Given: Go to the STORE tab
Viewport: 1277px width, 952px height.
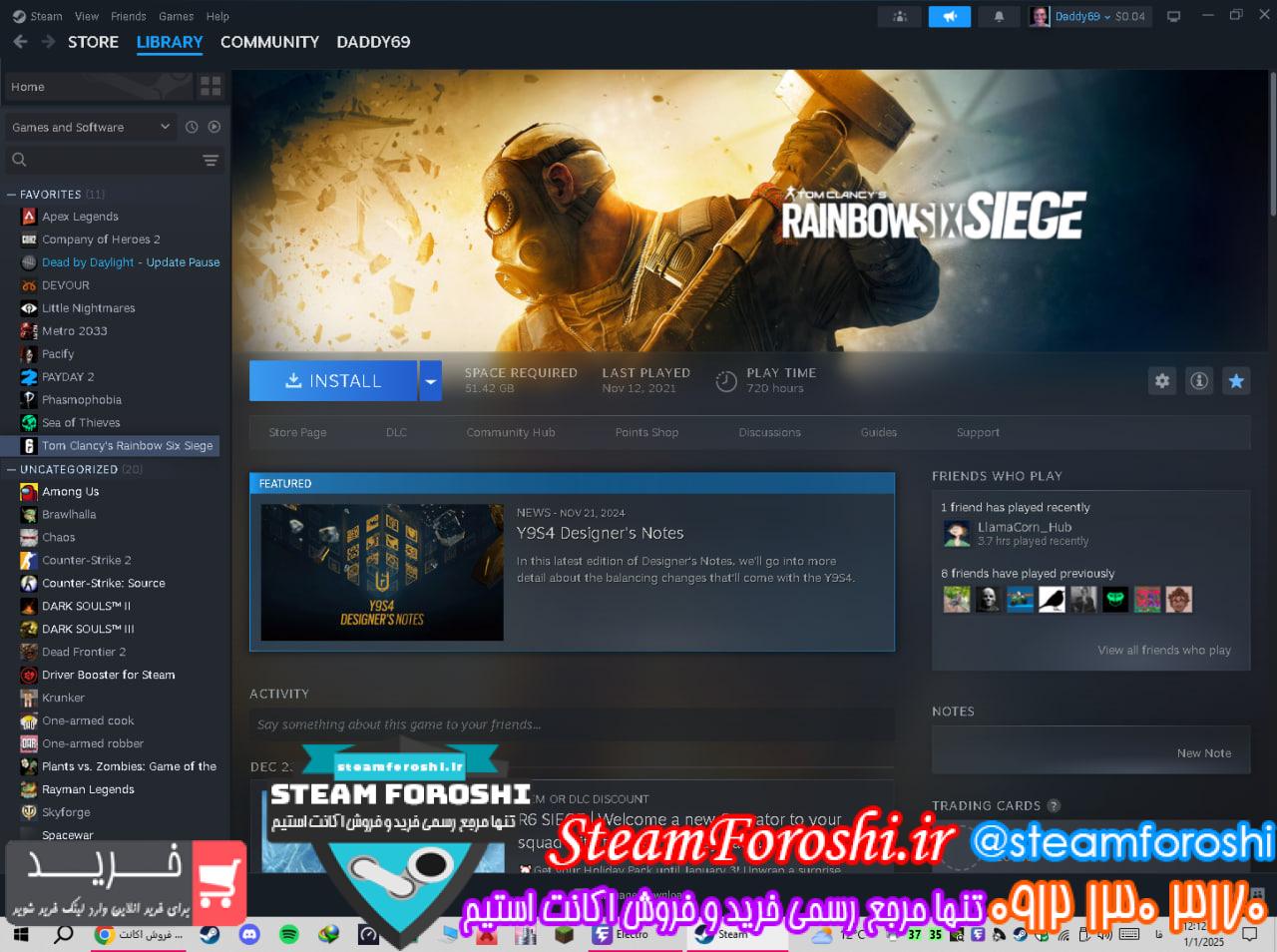Looking at the screenshot, I should click(x=93, y=42).
